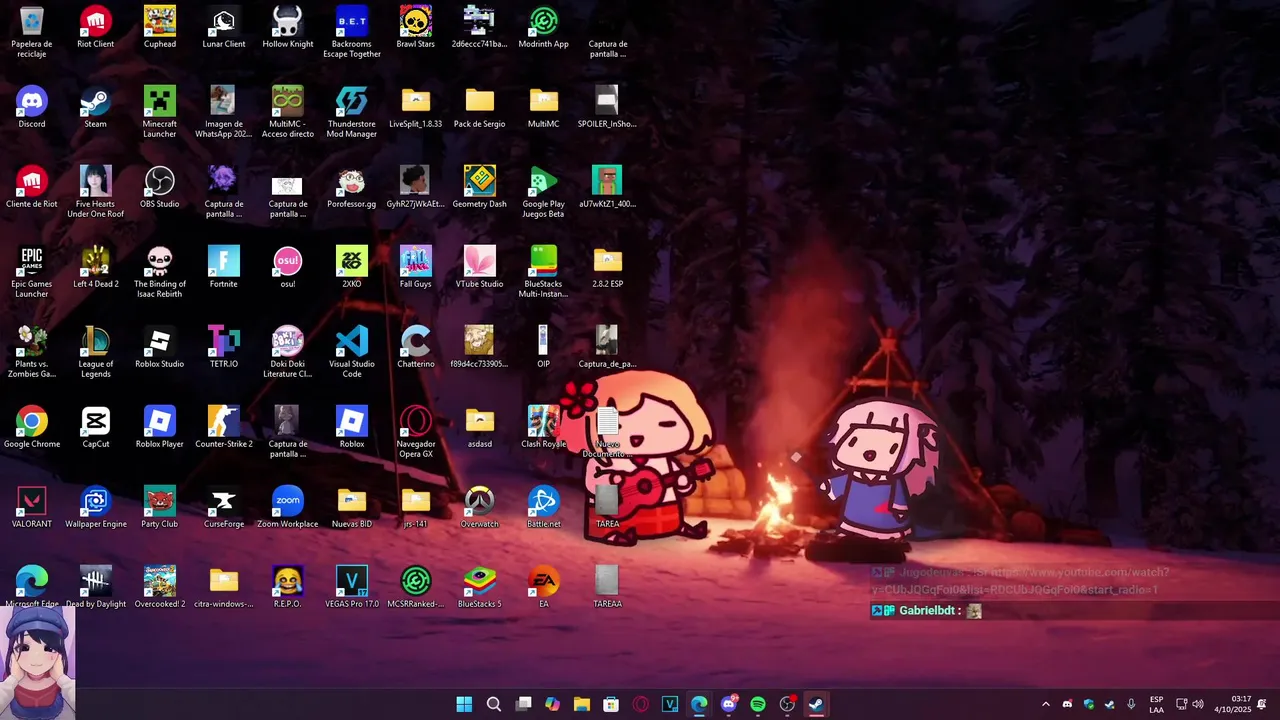The image size is (1280, 720).
Task: Select the Roblox Studio icon
Action: click(160, 347)
